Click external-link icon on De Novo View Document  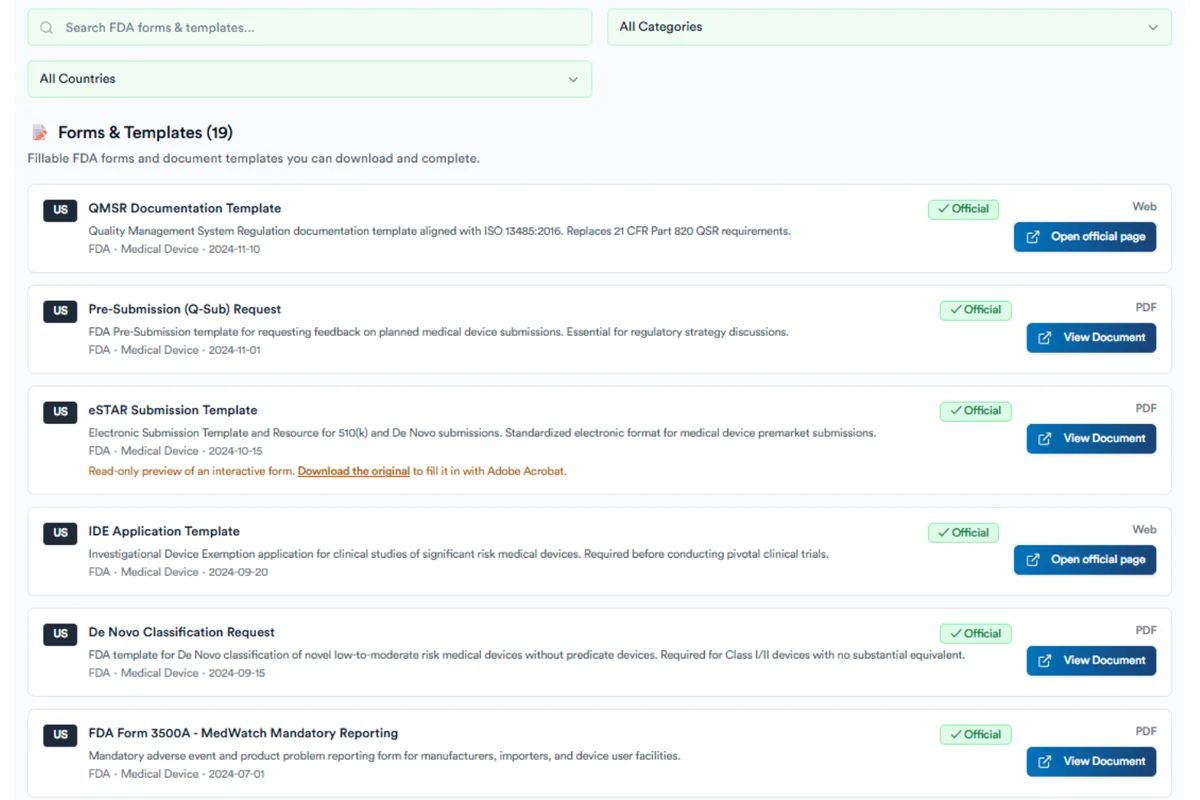pos(1045,661)
